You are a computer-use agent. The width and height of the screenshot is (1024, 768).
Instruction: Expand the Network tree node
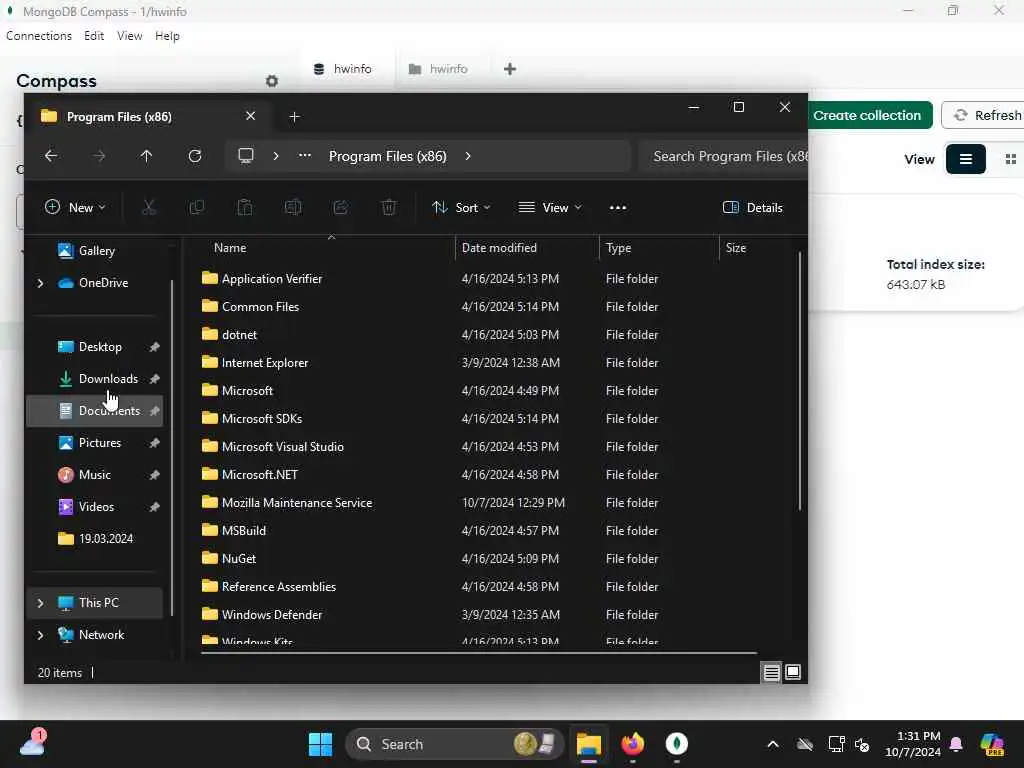click(40, 635)
